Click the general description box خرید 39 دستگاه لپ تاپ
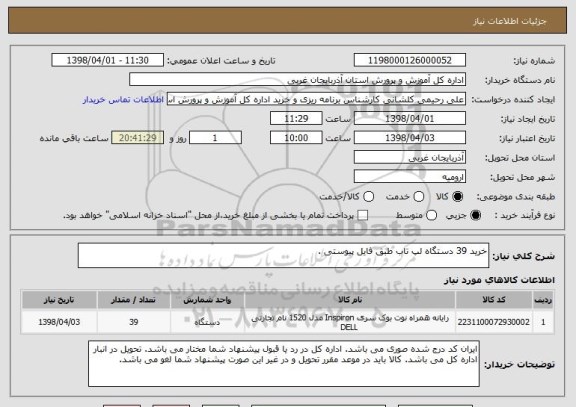Viewport: 576px width, 407px height. pos(283,255)
